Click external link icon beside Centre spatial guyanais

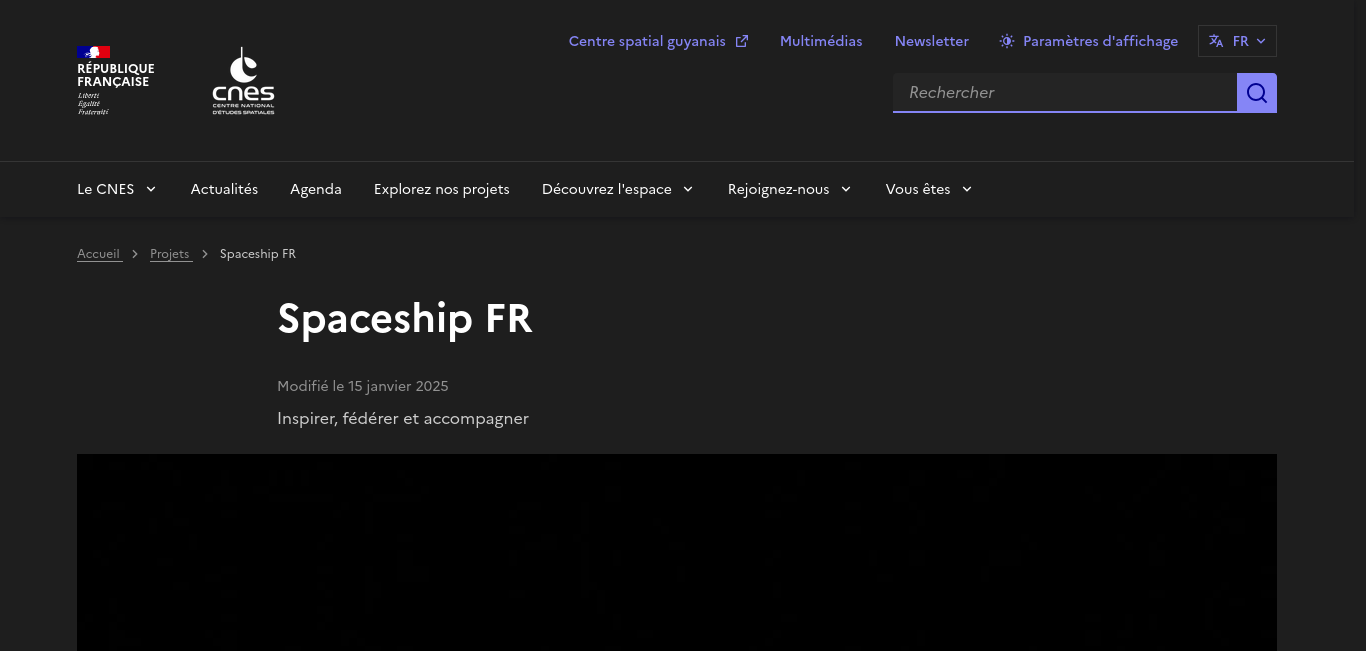tap(742, 41)
